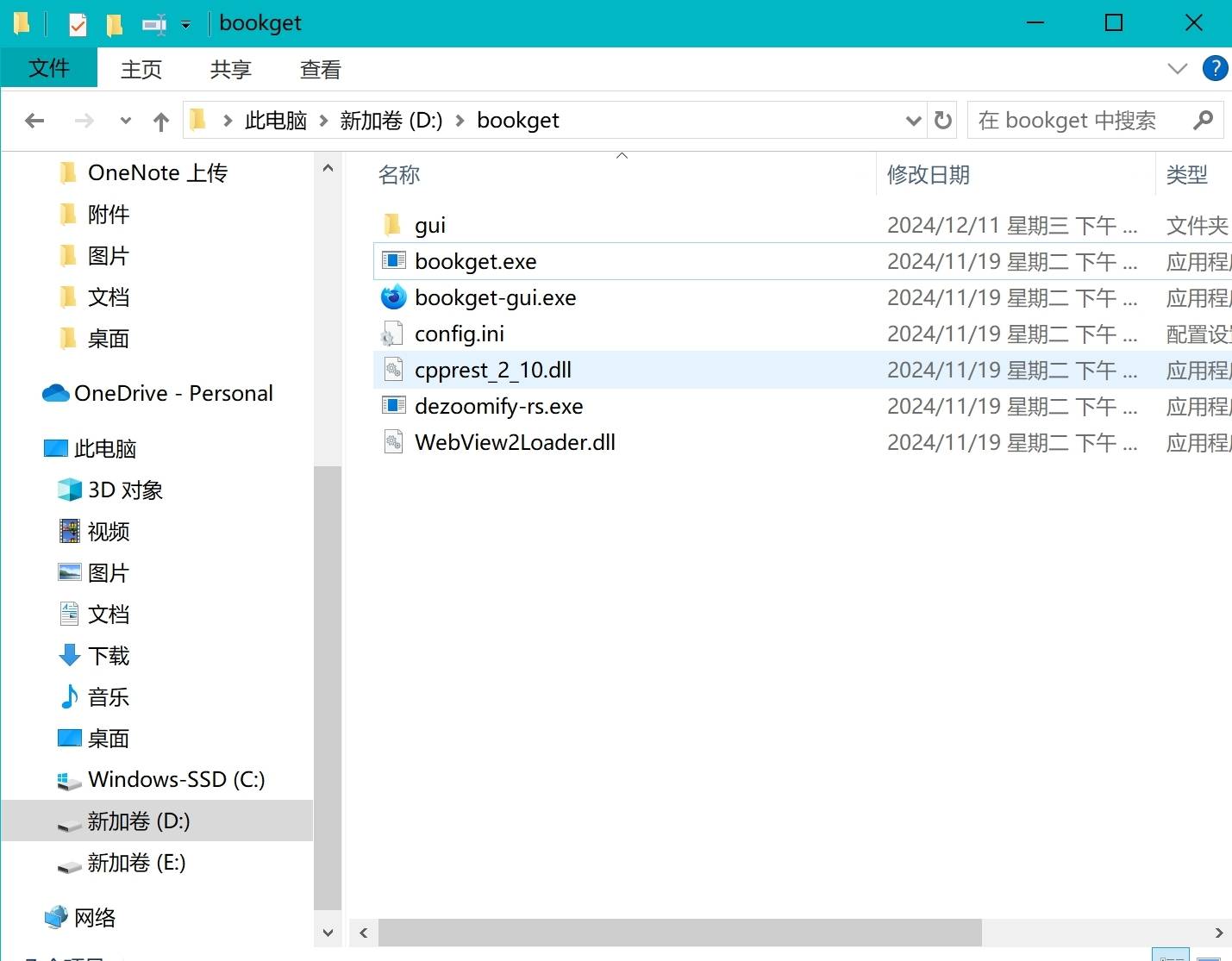Screen dimensions: 1232x961
Task: Open the recent locations dropdown arrow
Action: coord(126,121)
